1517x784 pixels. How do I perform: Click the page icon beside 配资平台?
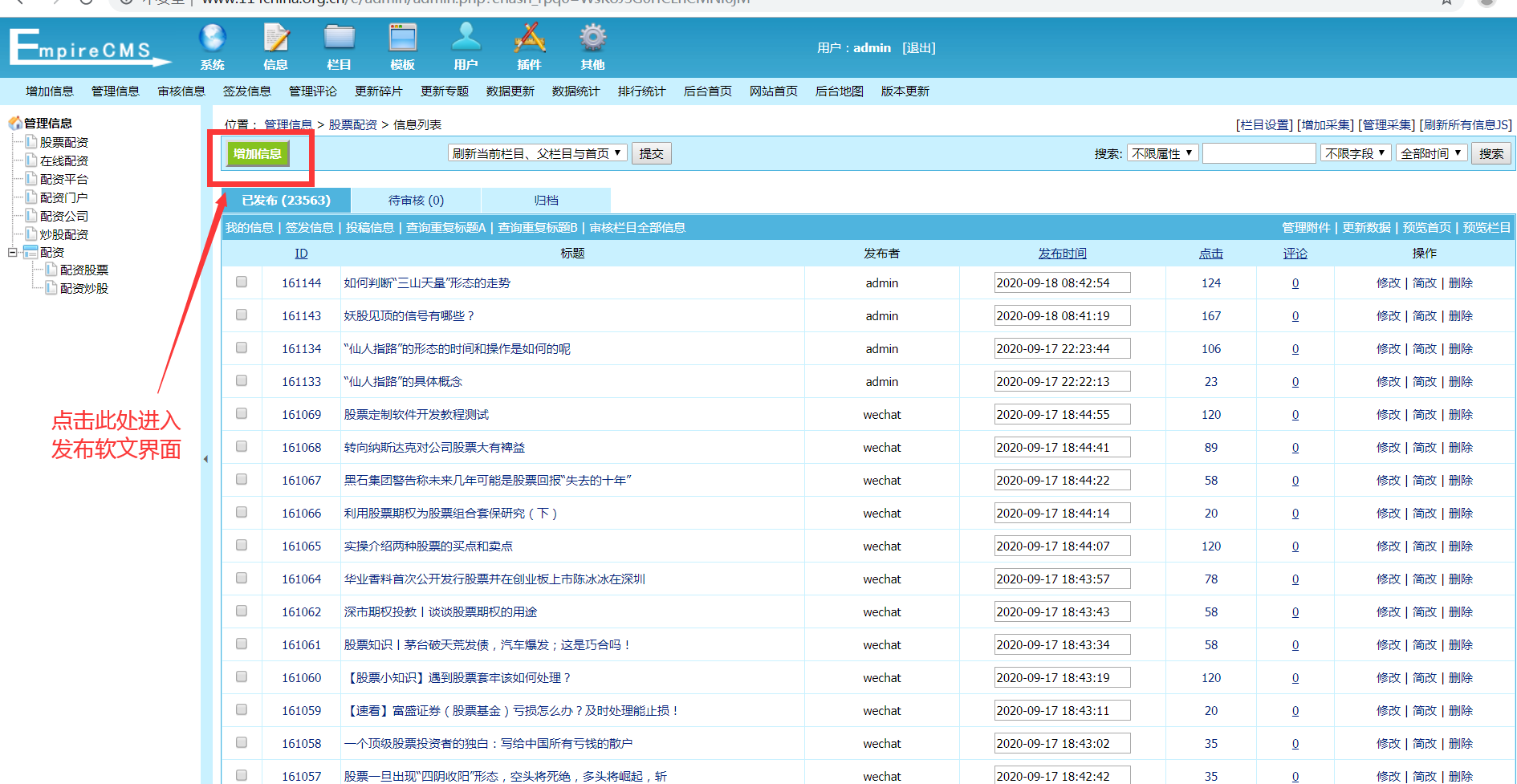coord(31,179)
